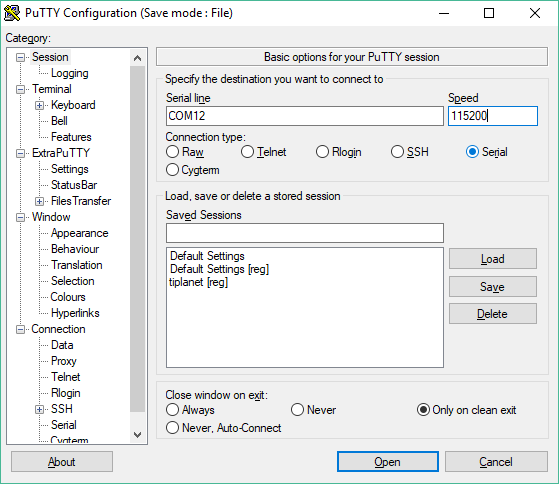The height and width of the screenshot is (484, 559).
Task: Open the Selection category
Action: pos(73,281)
